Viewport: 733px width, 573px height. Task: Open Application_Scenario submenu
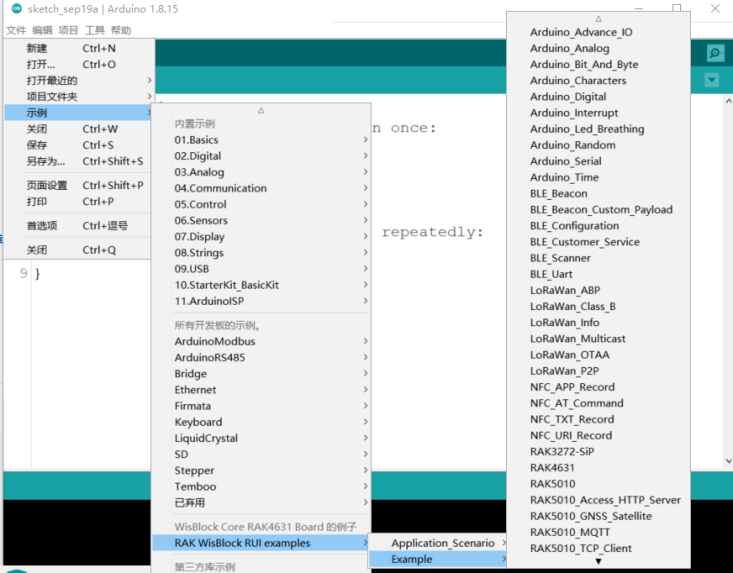click(x=438, y=543)
